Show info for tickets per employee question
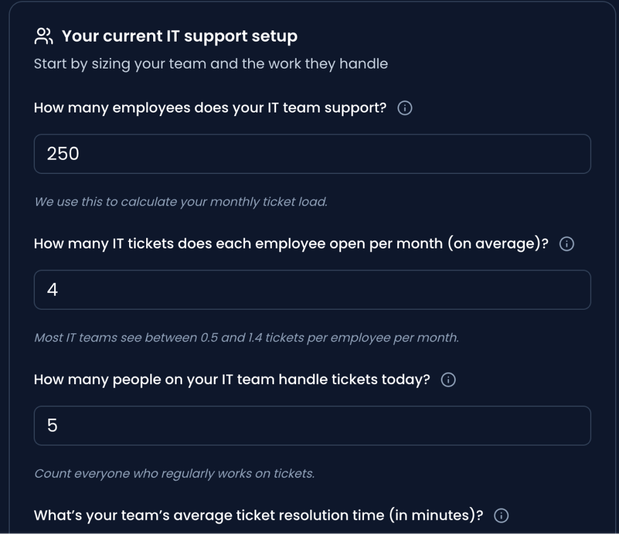619x534 pixels. [567, 244]
